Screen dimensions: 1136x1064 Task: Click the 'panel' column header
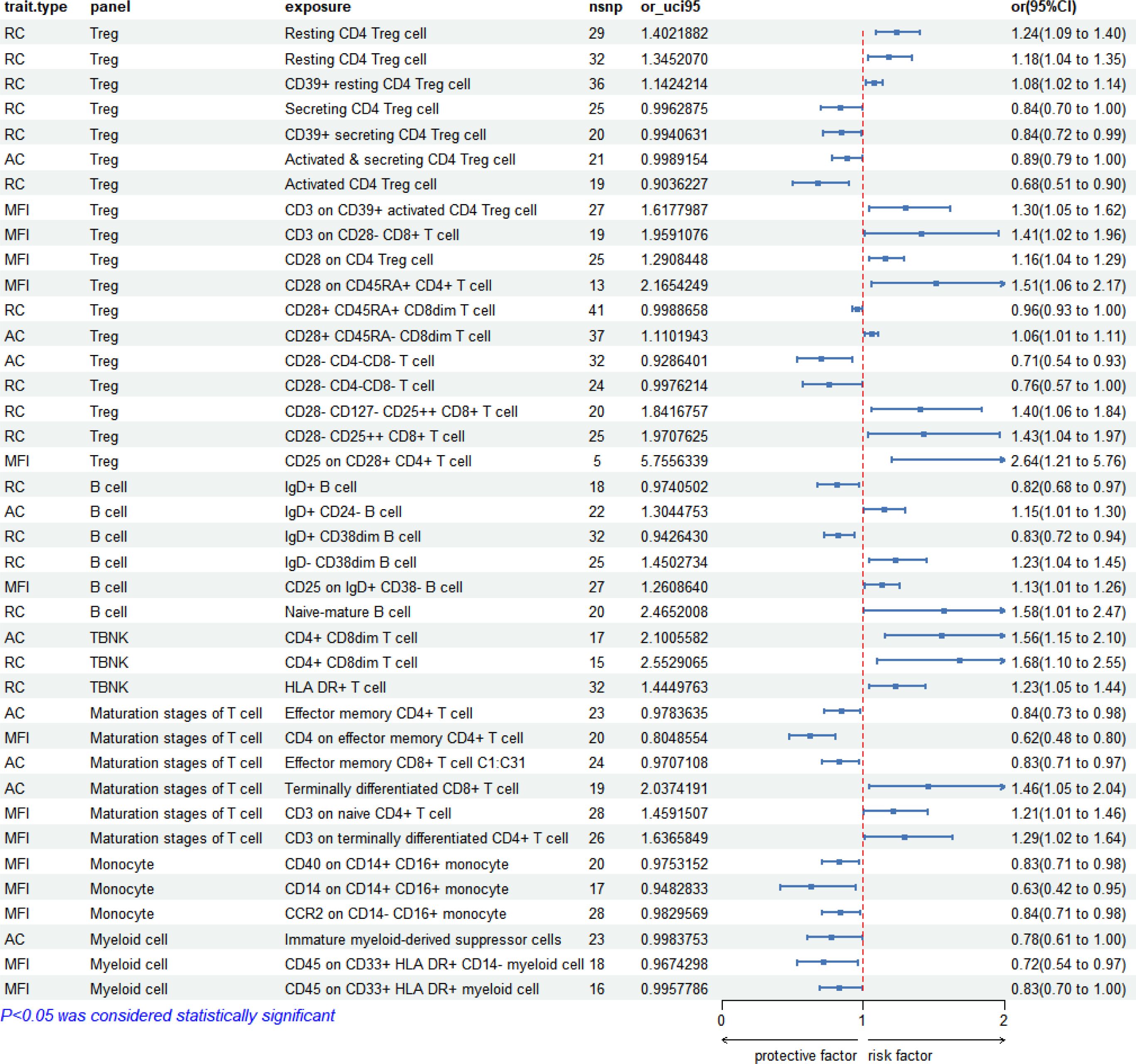pyautogui.click(x=110, y=7)
